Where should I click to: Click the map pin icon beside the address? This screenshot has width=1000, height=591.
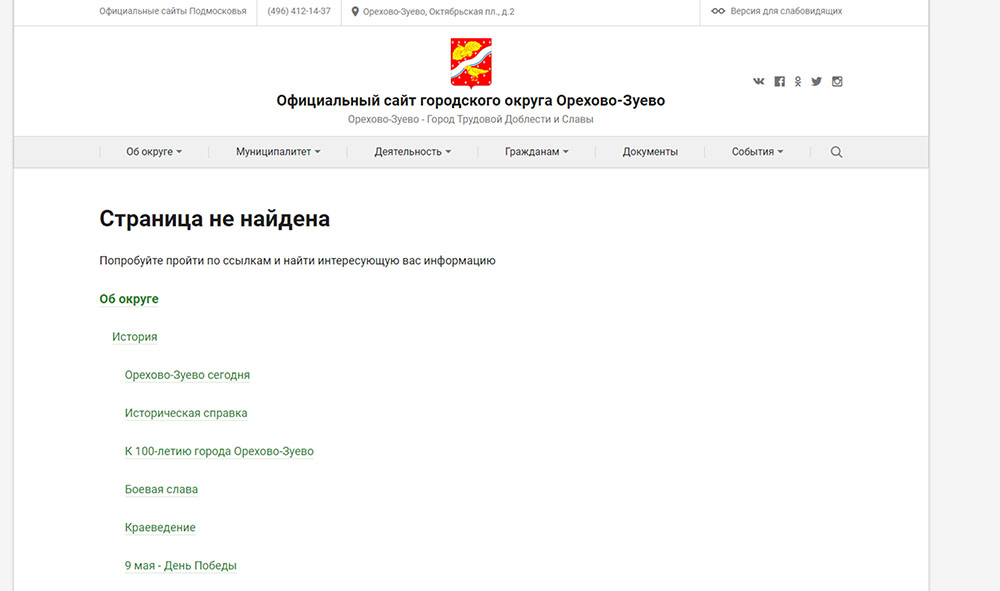pyautogui.click(x=355, y=11)
